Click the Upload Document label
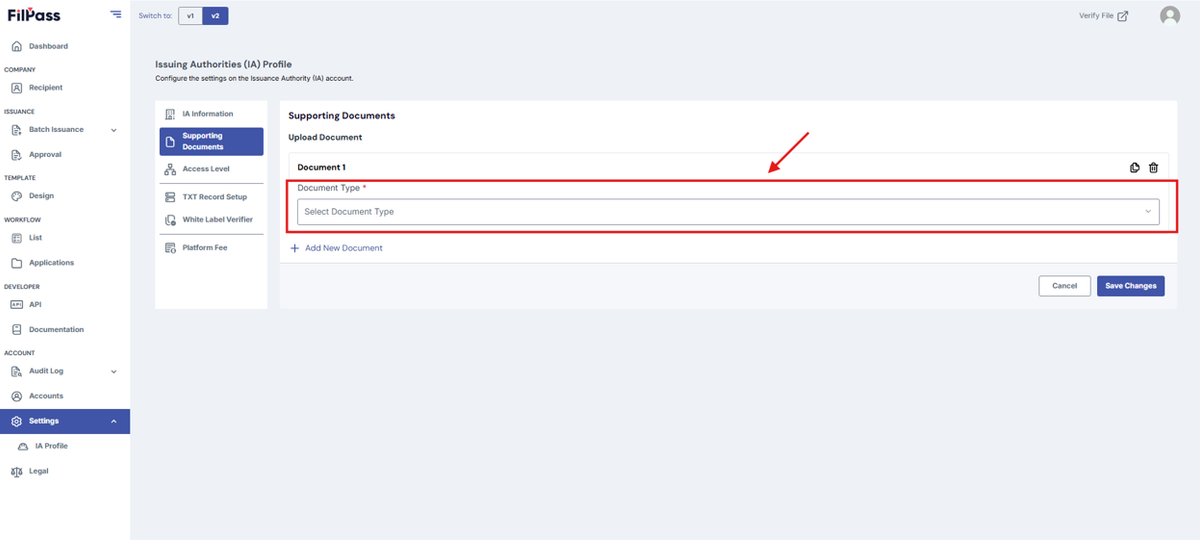 tap(325, 137)
